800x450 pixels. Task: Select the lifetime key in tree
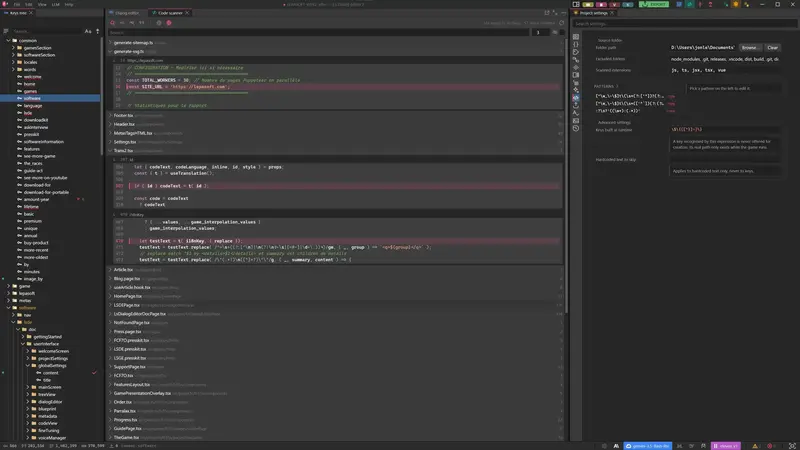[31, 207]
